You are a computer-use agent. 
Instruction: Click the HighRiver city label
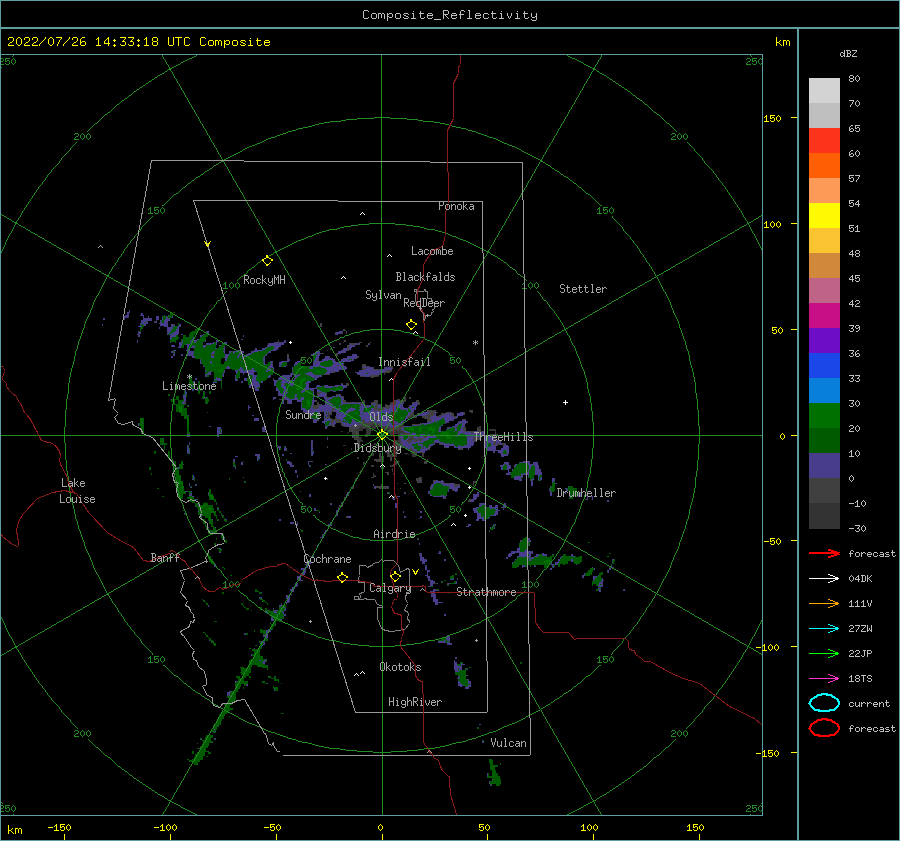point(415,702)
